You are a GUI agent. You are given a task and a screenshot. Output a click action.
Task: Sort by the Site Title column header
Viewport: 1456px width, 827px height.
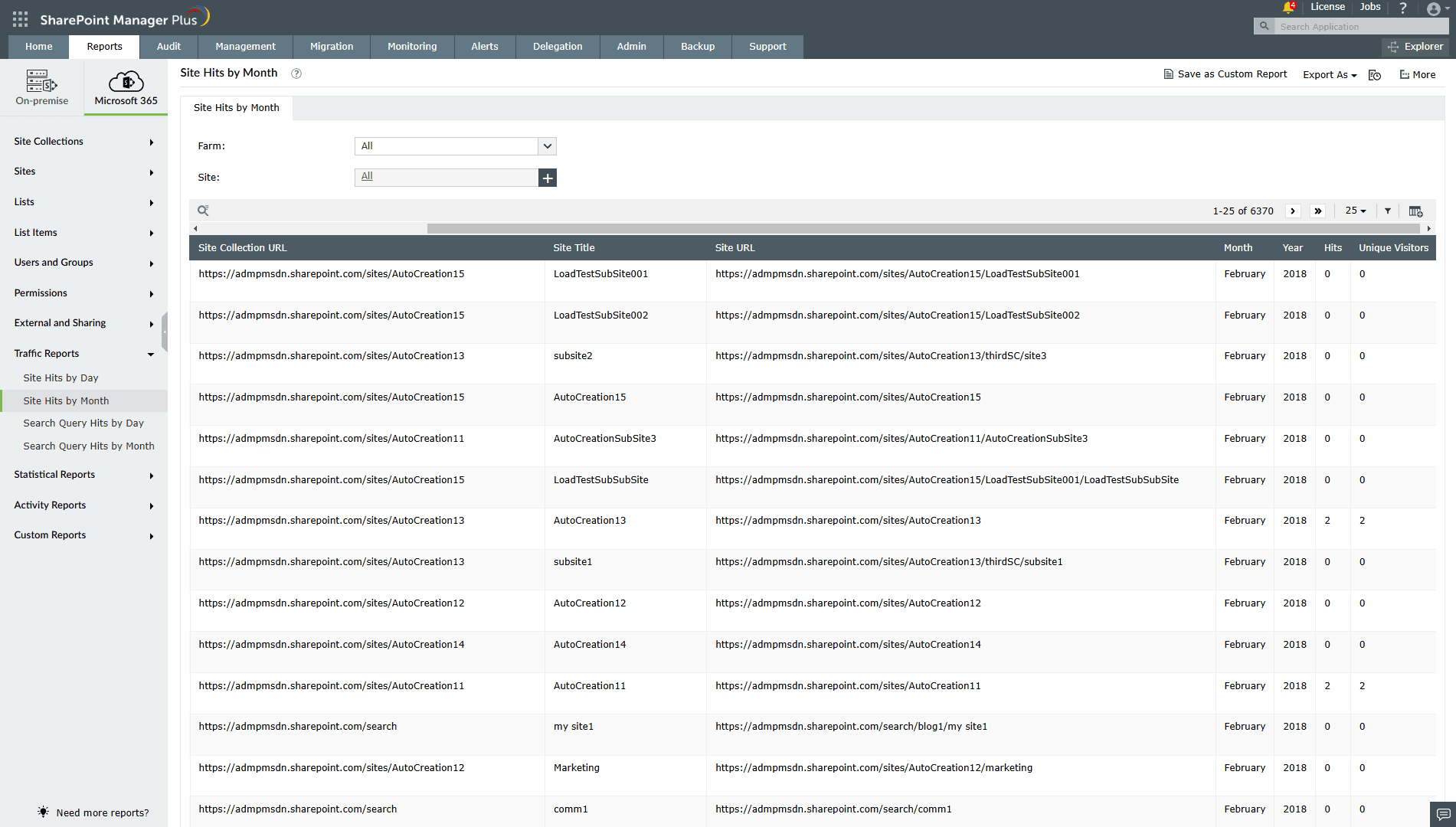pos(574,248)
